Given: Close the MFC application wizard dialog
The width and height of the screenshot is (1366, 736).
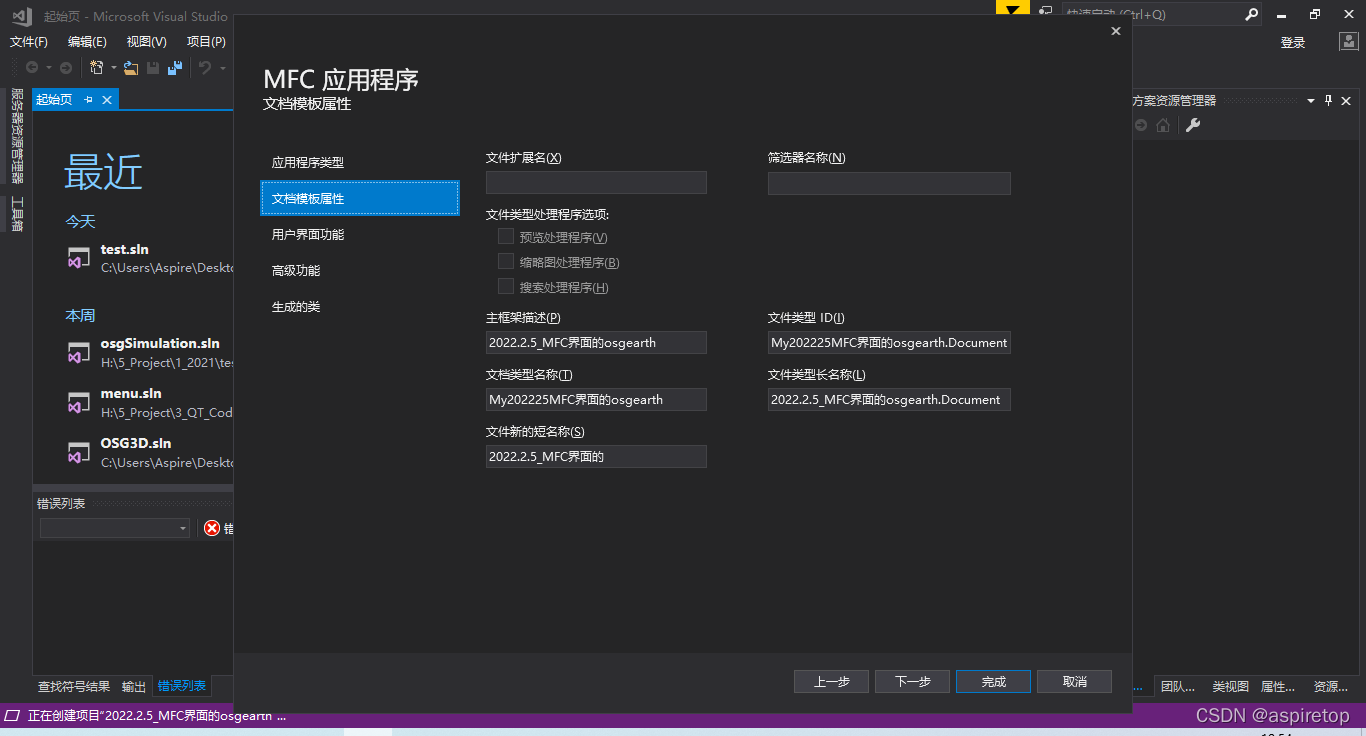Looking at the screenshot, I should pyautogui.click(x=1116, y=31).
